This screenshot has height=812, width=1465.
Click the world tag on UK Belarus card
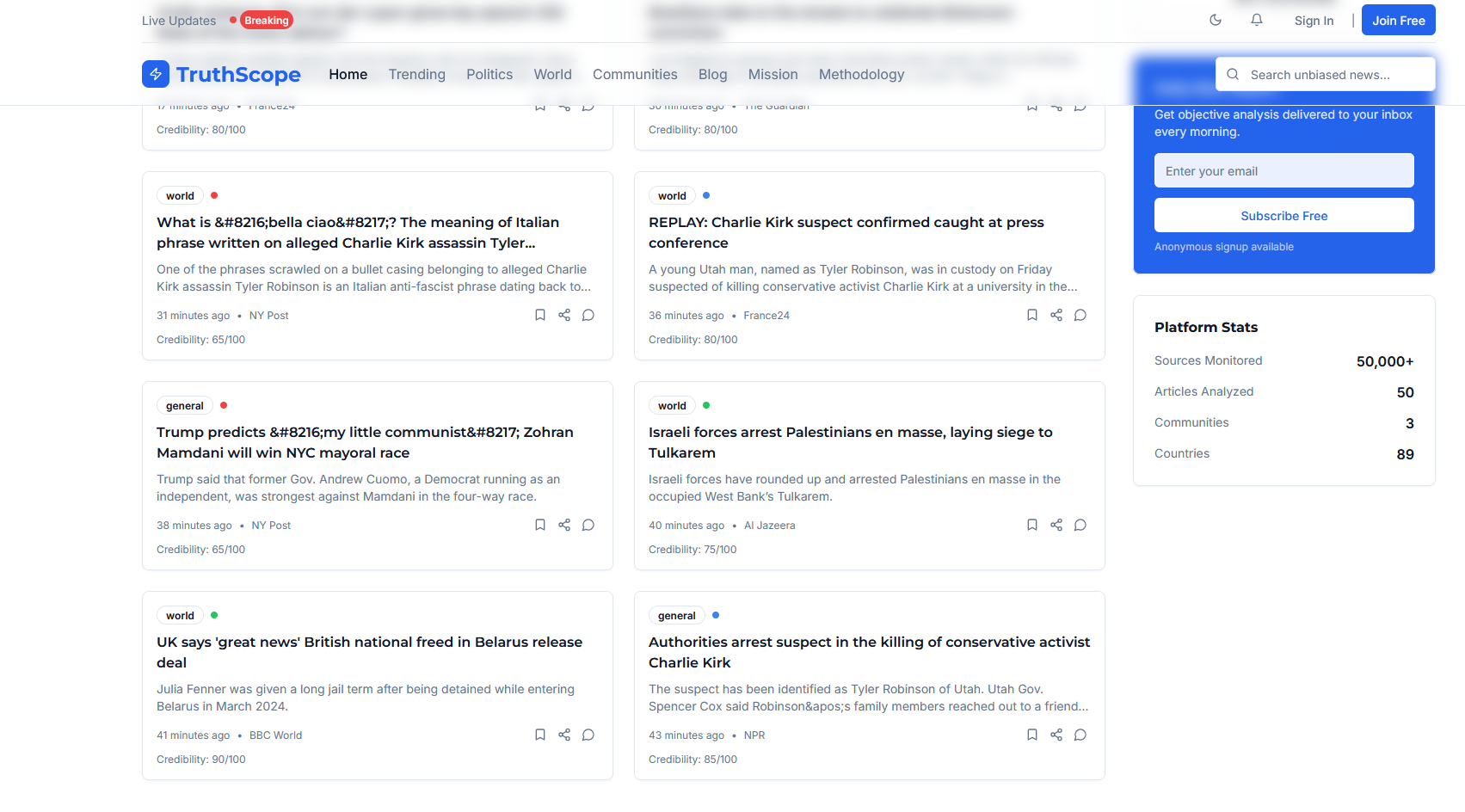tap(180, 615)
